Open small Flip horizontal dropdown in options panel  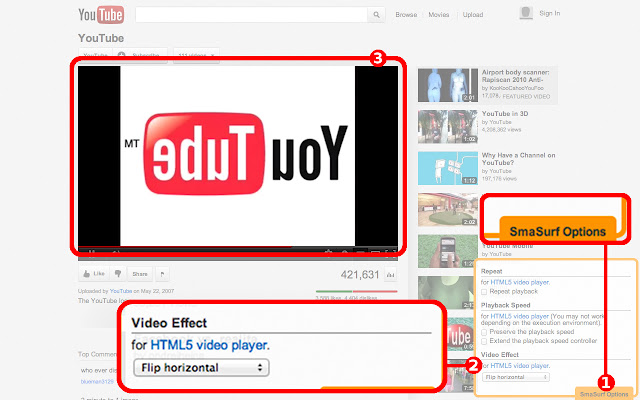coord(516,377)
